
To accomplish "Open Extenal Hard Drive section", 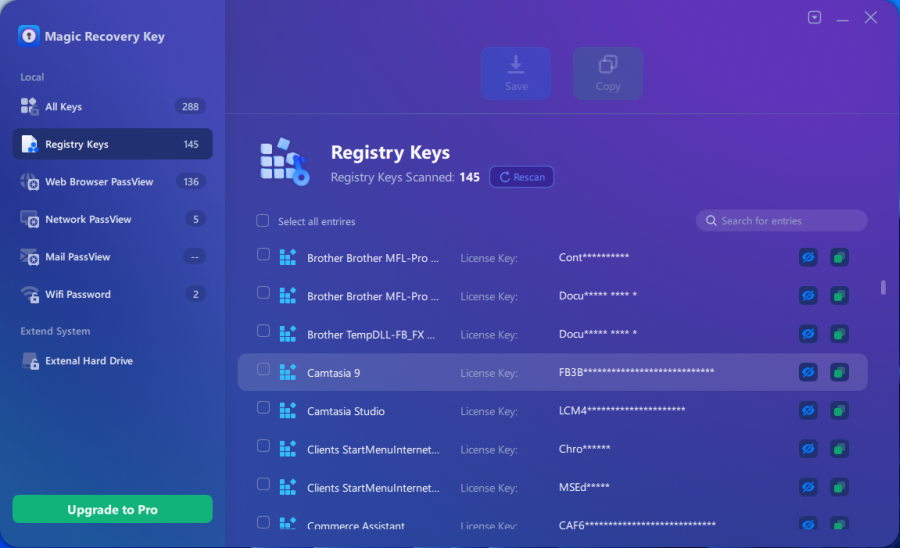I will click(112, 361).
